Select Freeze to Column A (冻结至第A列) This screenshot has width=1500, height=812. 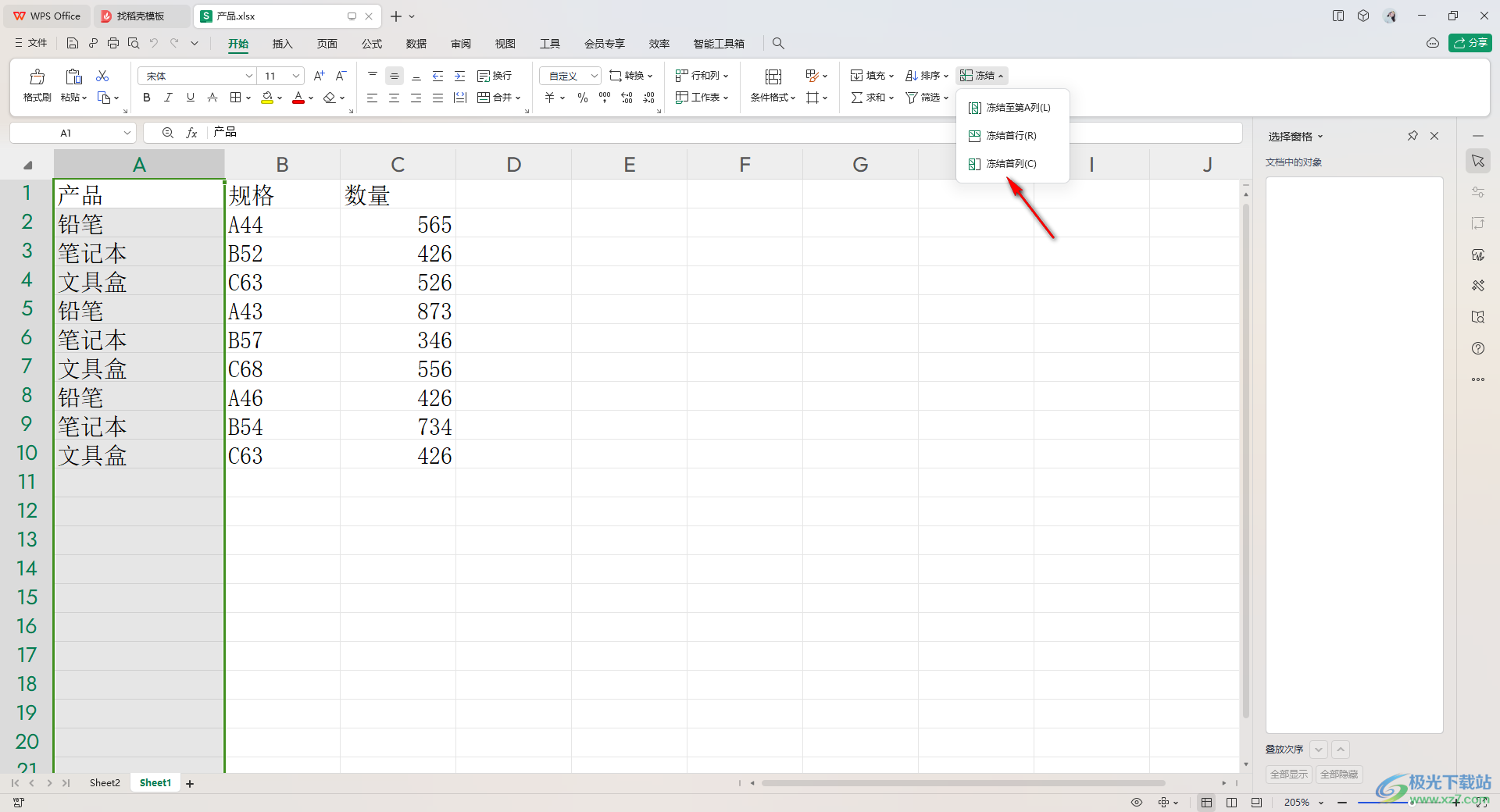tap(1012, 108)
